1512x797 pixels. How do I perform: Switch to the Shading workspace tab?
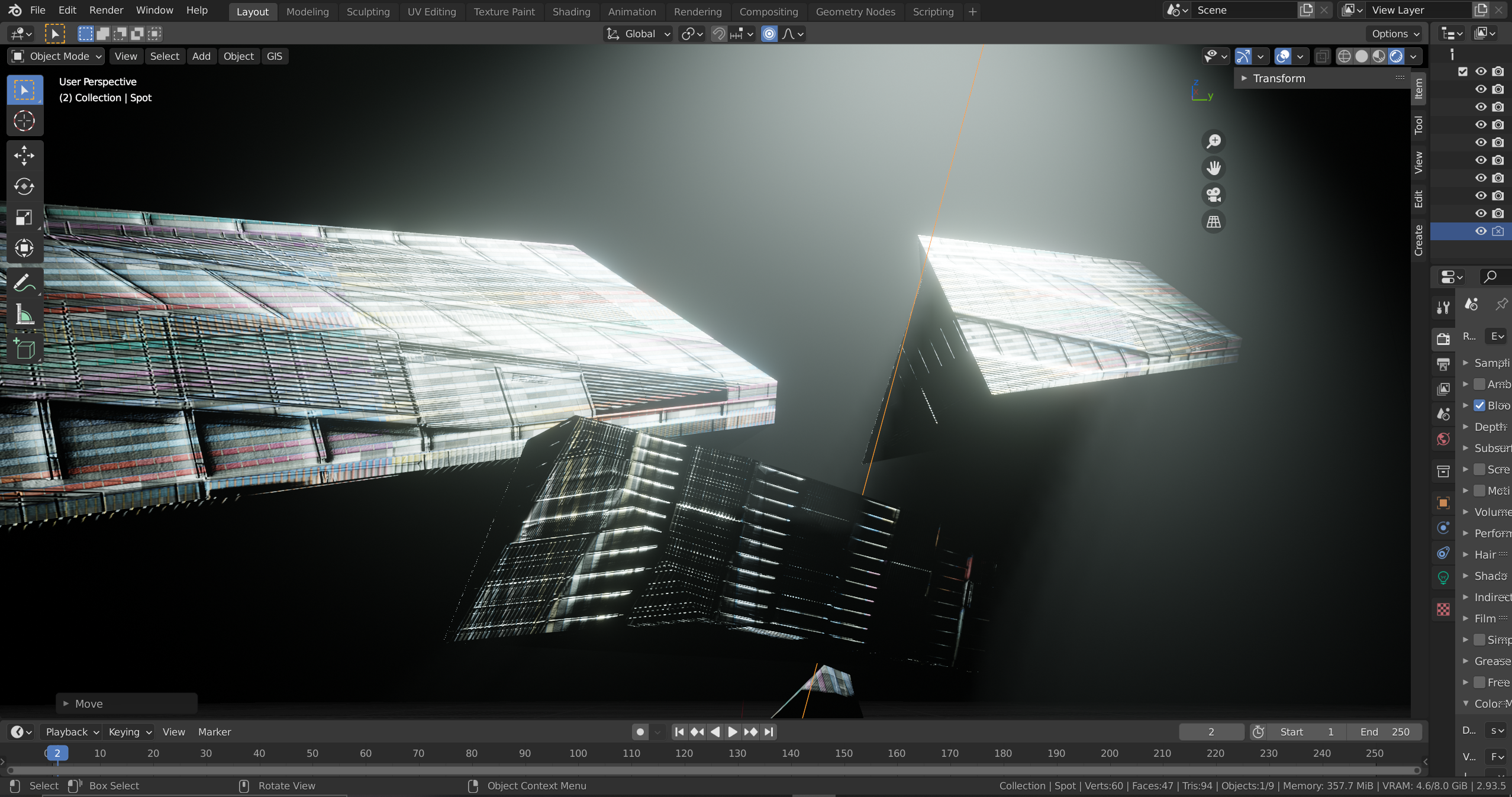click(x=571, y=11)
